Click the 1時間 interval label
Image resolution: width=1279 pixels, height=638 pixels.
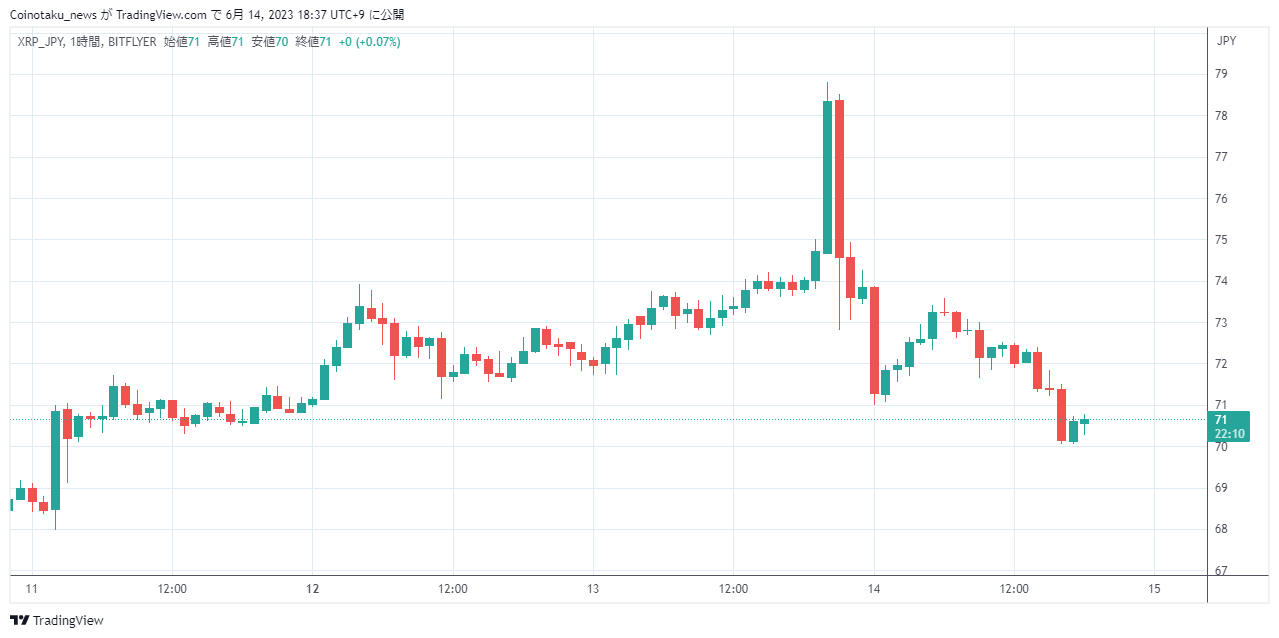point(86,42)
